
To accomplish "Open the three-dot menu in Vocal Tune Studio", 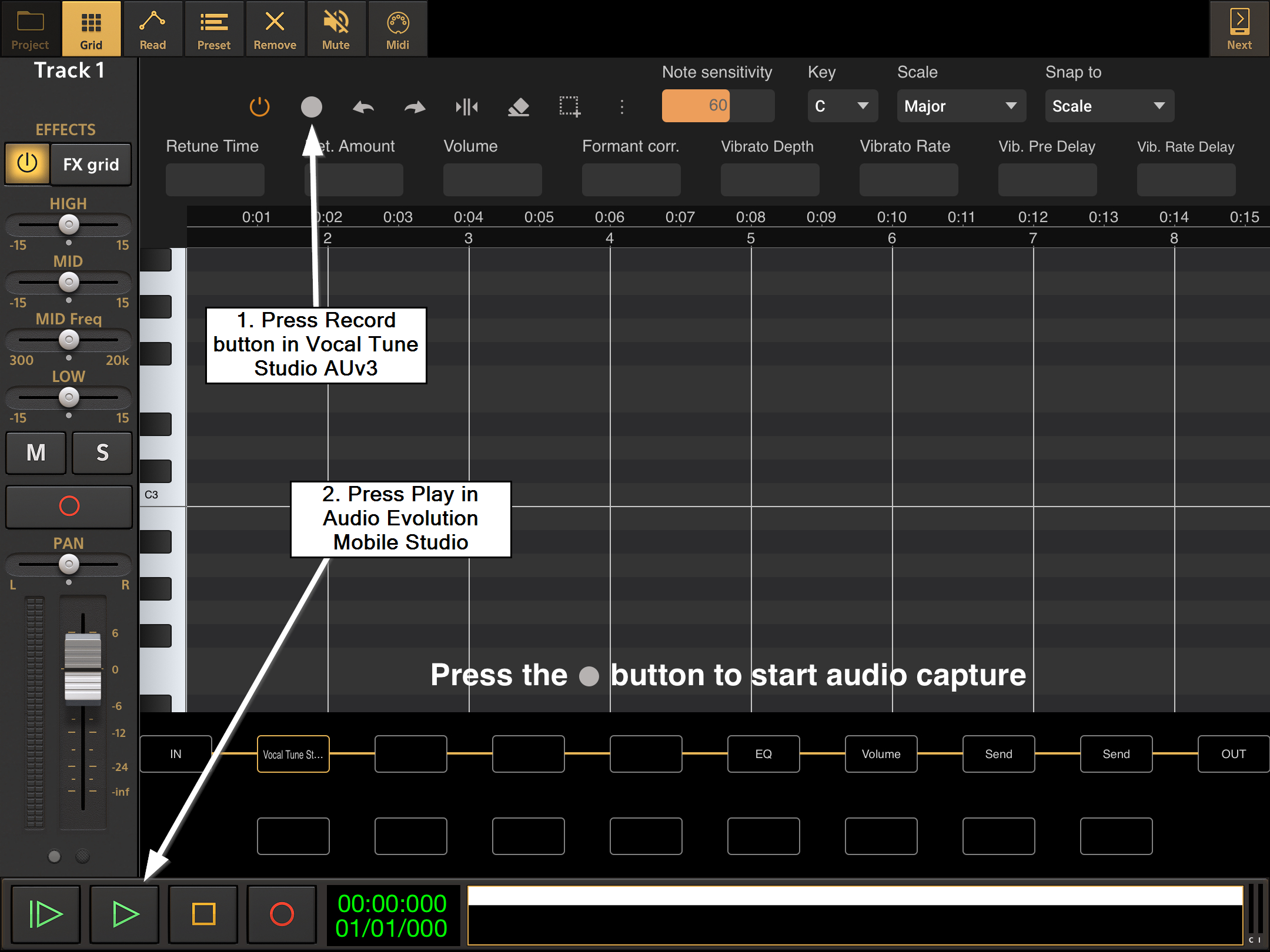I will 621,107.
